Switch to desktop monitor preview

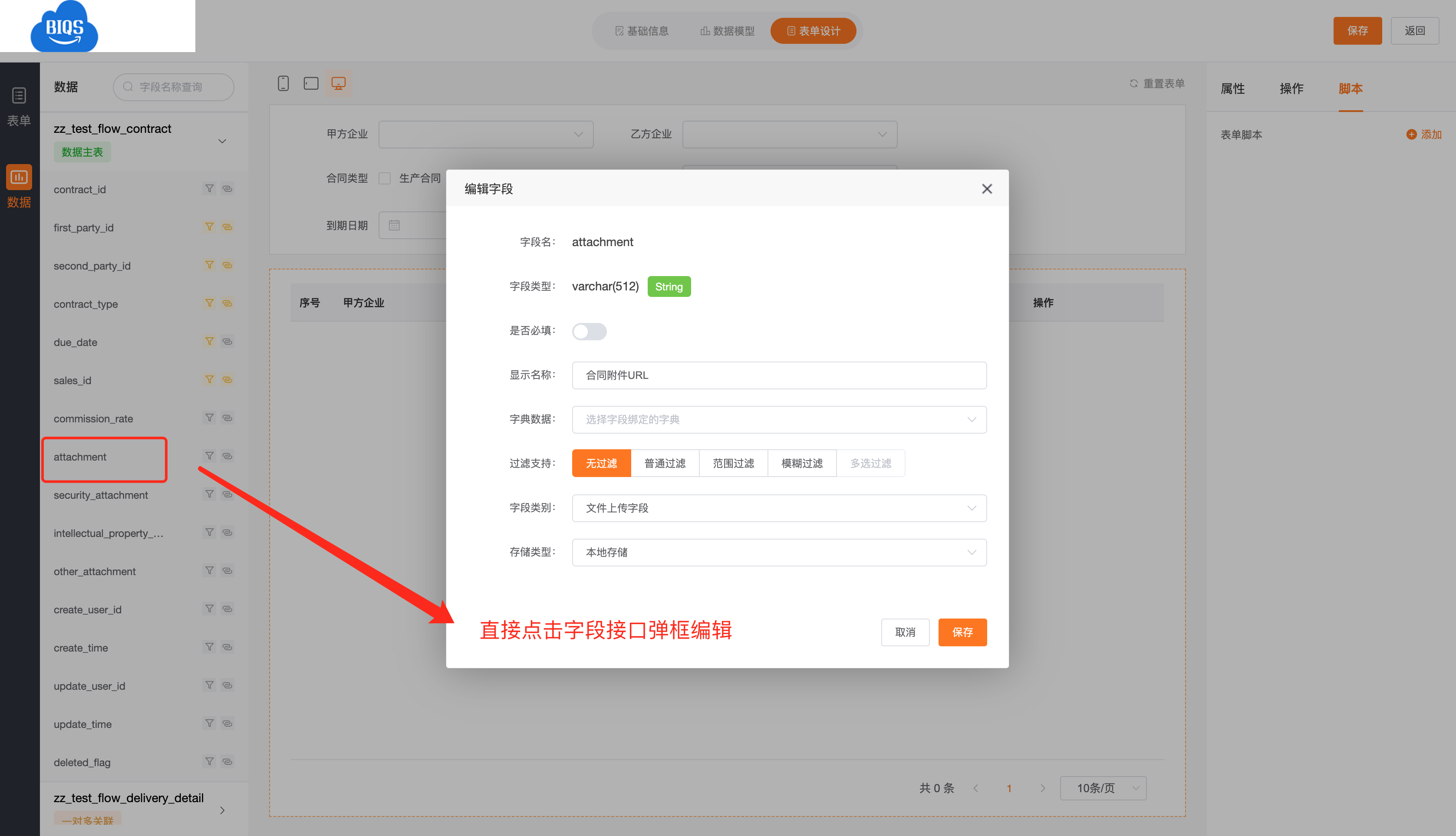(x=339, y=83)
